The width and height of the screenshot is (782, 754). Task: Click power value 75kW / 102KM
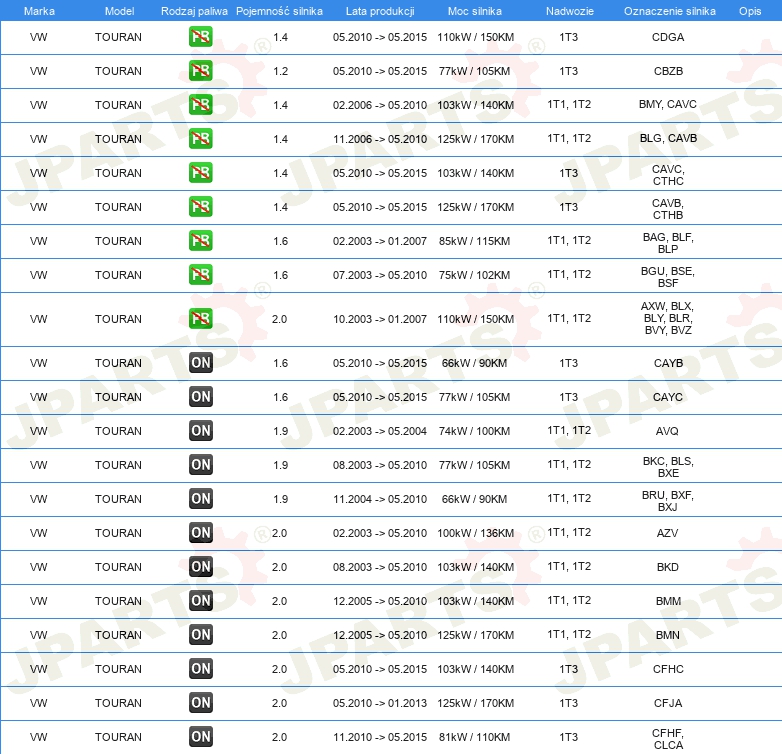click(474, 275)
